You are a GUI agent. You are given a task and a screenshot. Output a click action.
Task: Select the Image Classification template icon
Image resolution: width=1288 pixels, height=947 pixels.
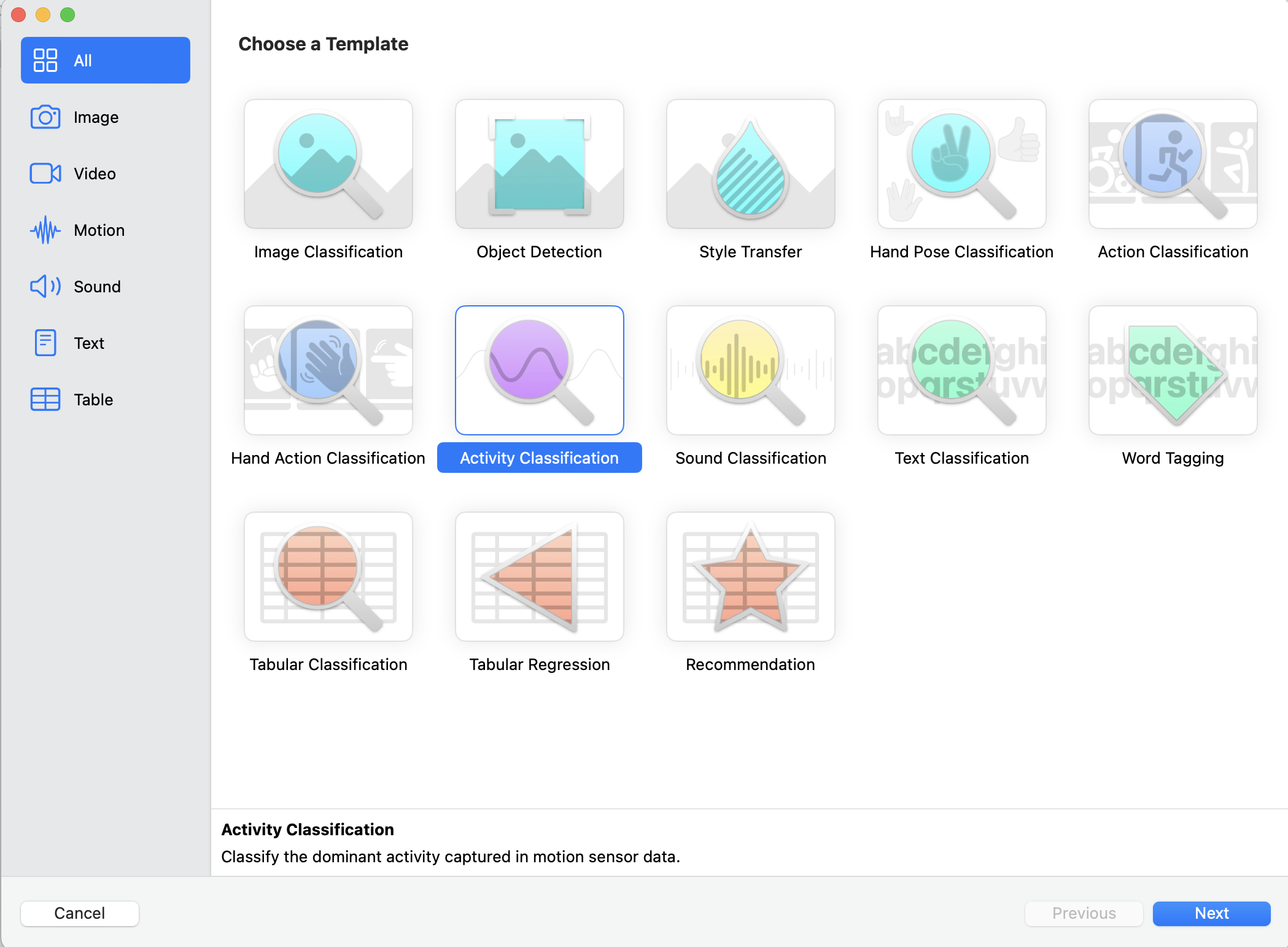(x=328, y=164)
